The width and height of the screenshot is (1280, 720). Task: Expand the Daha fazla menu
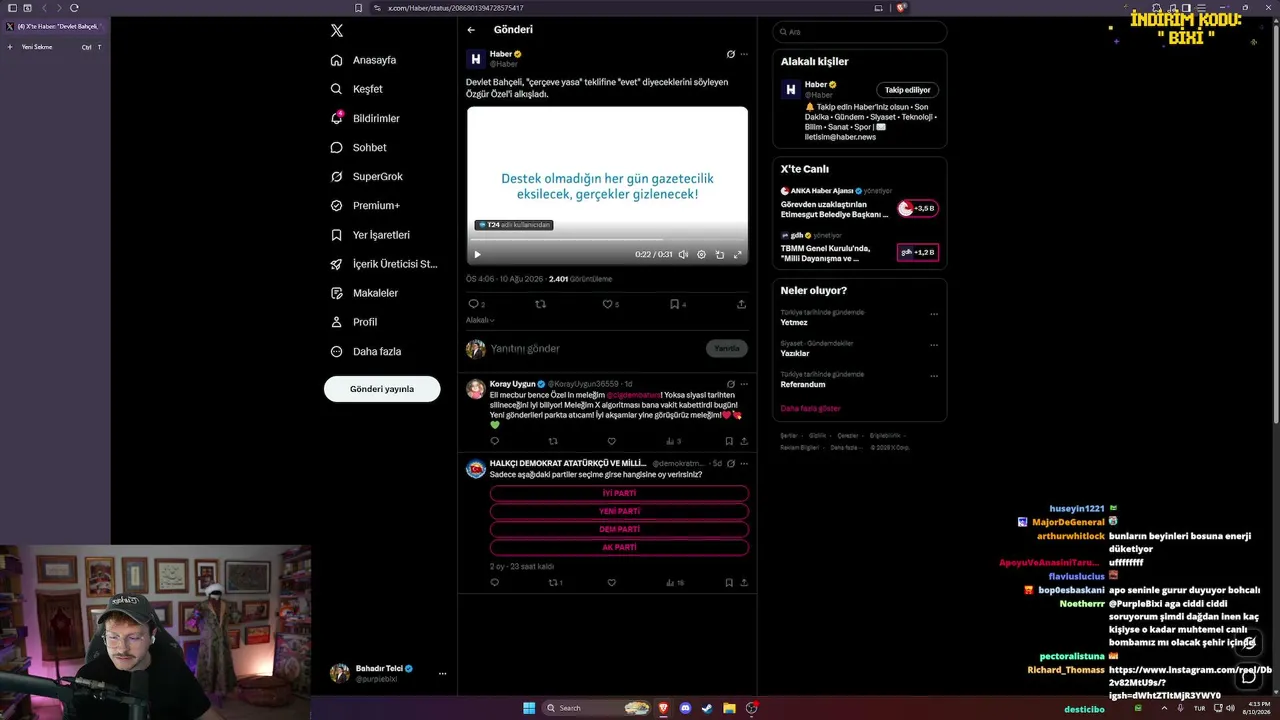coord(365,351)
